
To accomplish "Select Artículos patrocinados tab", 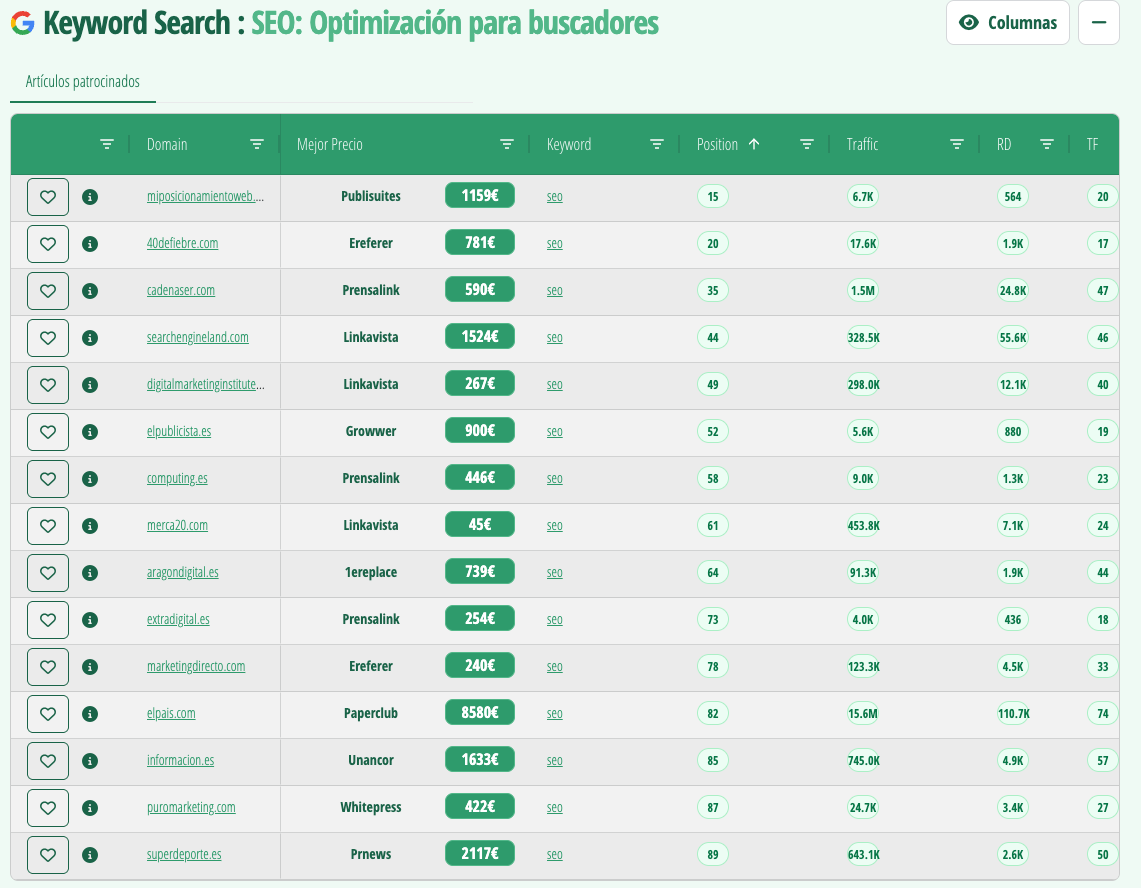I will pos(83,82).
